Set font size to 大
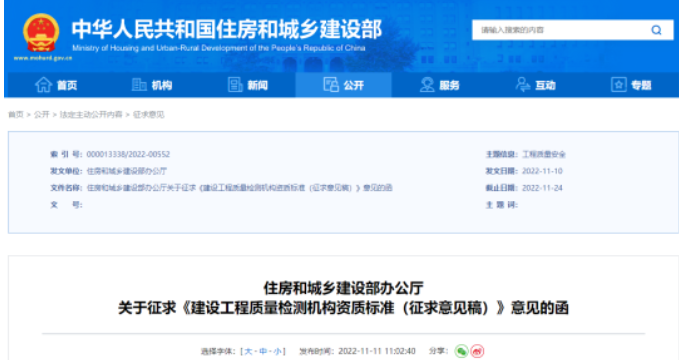 248,351
